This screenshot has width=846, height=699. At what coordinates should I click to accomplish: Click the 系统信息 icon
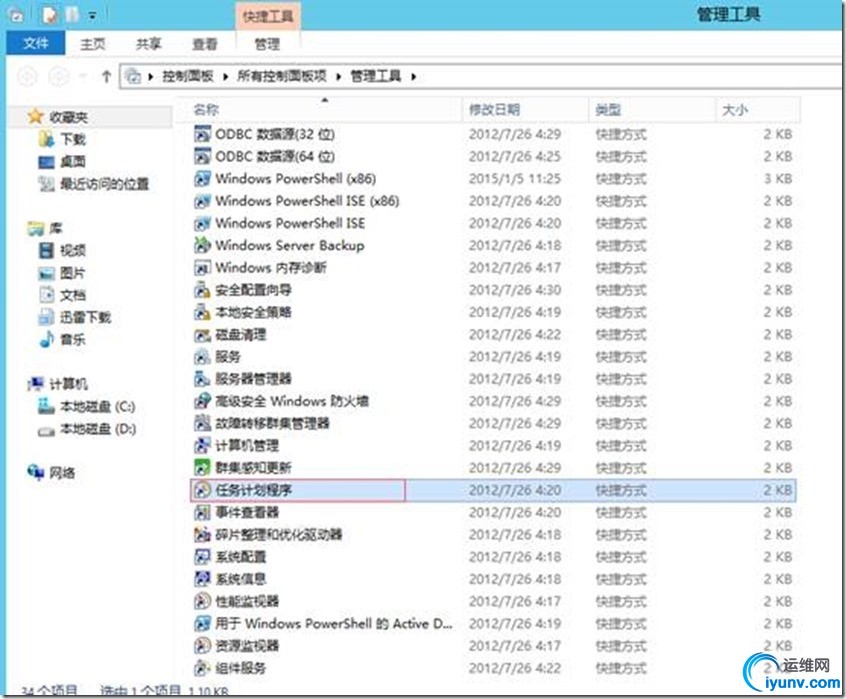(202, 579)
